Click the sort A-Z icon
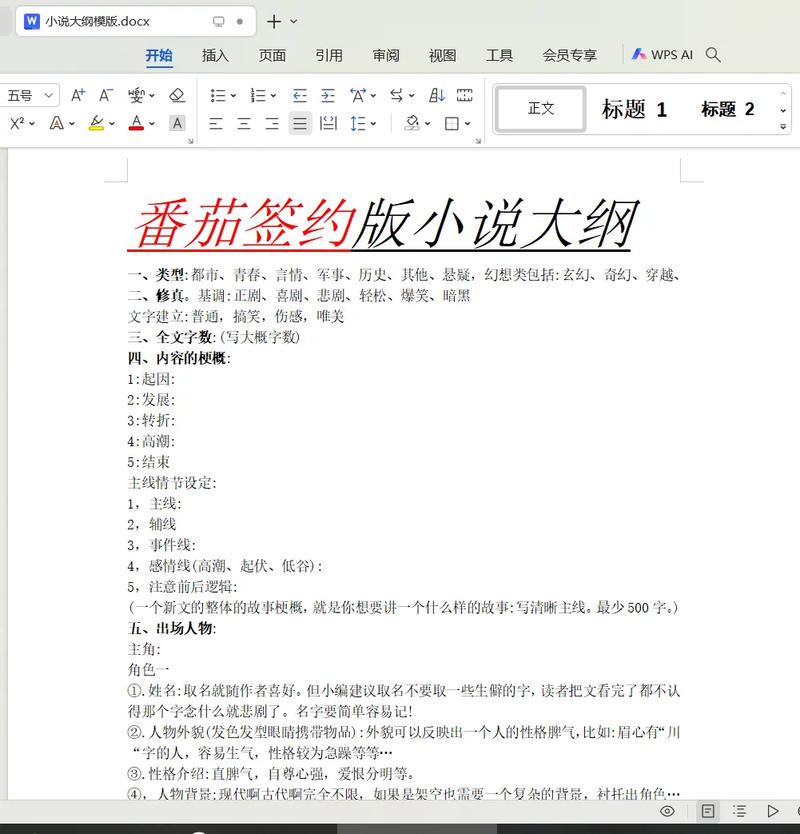 (x=437, y=96)
